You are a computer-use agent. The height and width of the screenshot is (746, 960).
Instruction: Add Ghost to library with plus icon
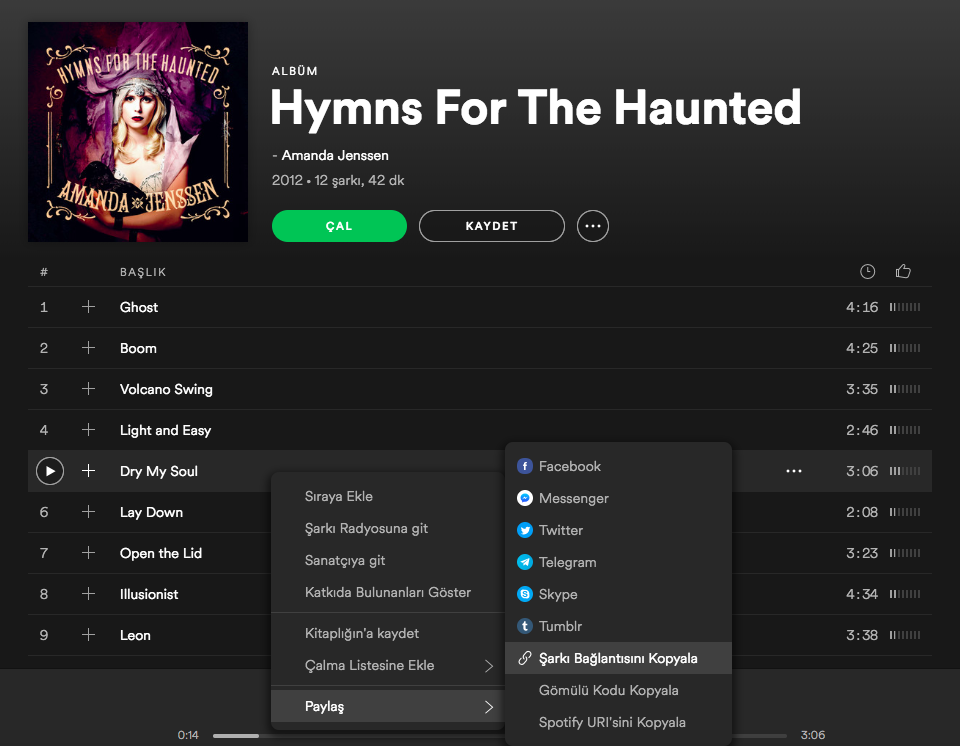pos(88,307)
